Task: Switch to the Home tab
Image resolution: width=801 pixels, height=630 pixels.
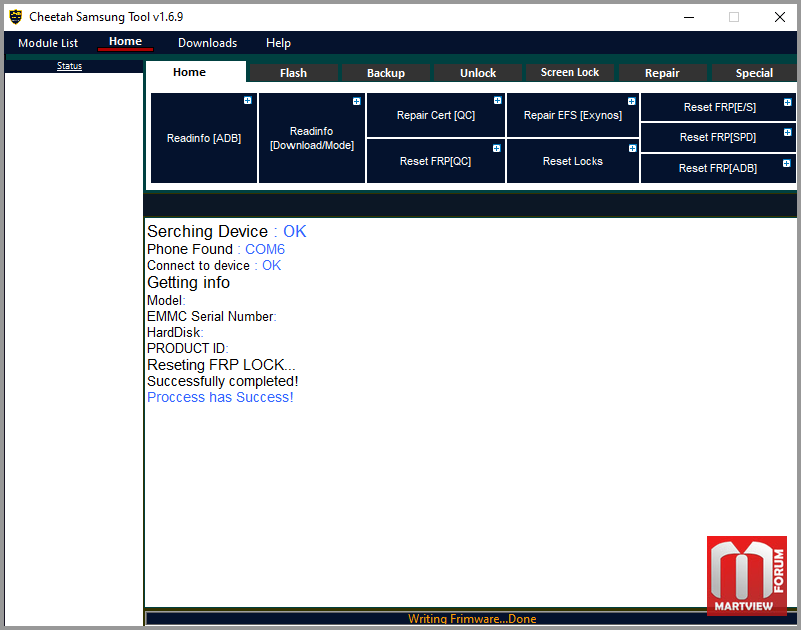Action: point(196,72)
